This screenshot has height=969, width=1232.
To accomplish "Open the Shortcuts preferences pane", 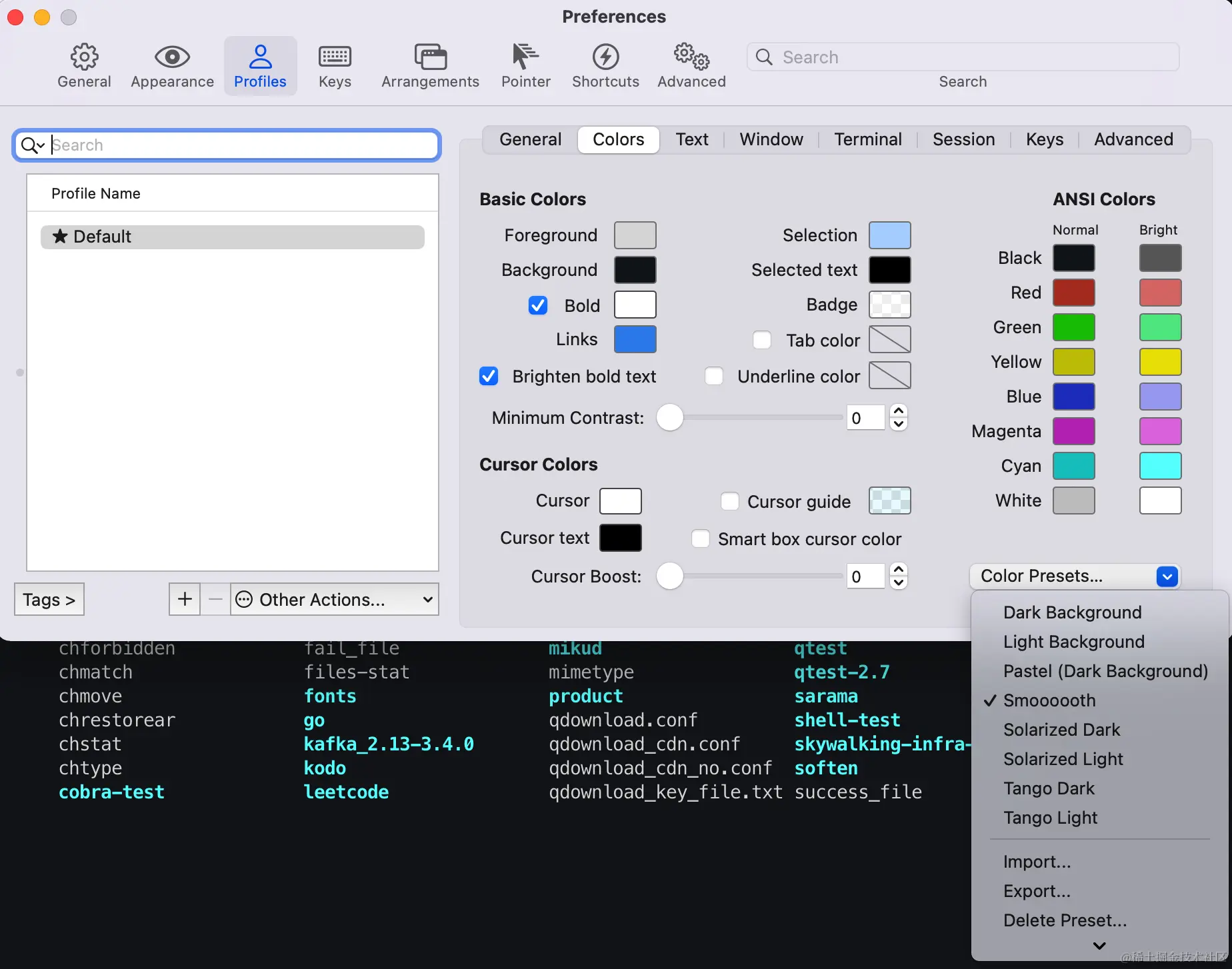I will tap(605, 66).
